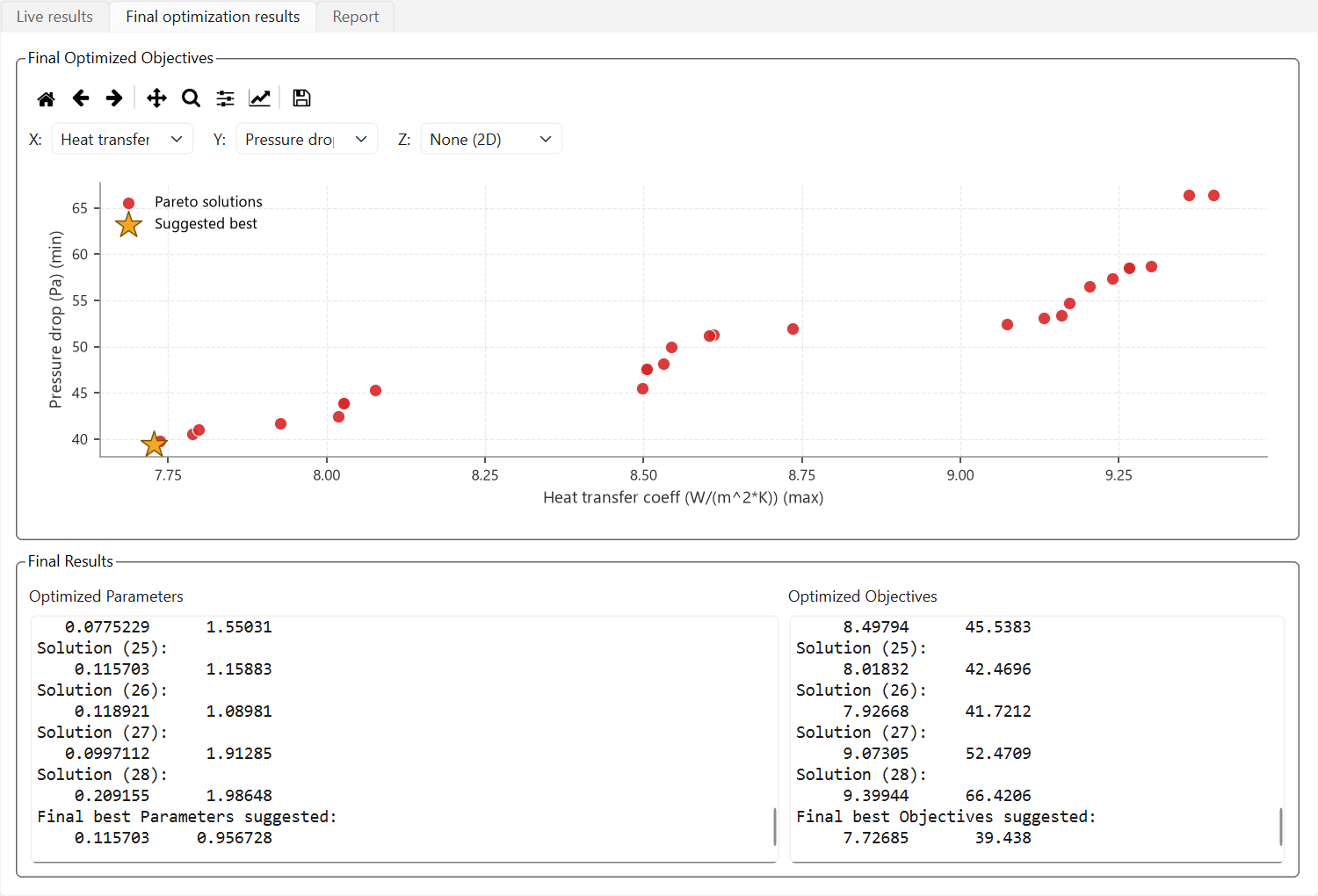Click Solution (25): in Optimized Parameters
This screenshot has height=896, width=1318.
(x=102, y=648)
